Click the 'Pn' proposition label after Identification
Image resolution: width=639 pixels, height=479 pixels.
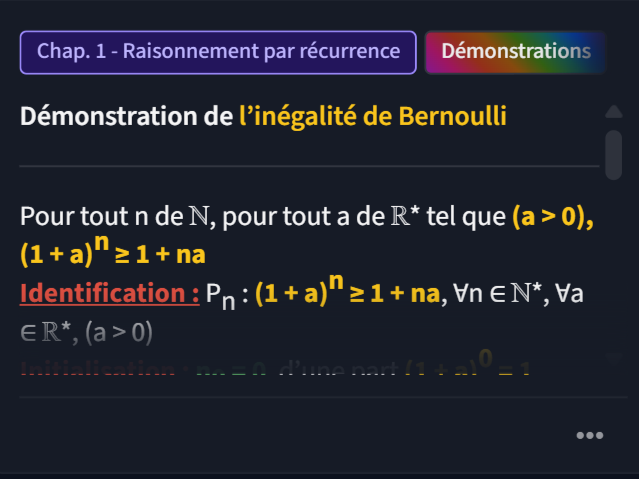(221, 297)
